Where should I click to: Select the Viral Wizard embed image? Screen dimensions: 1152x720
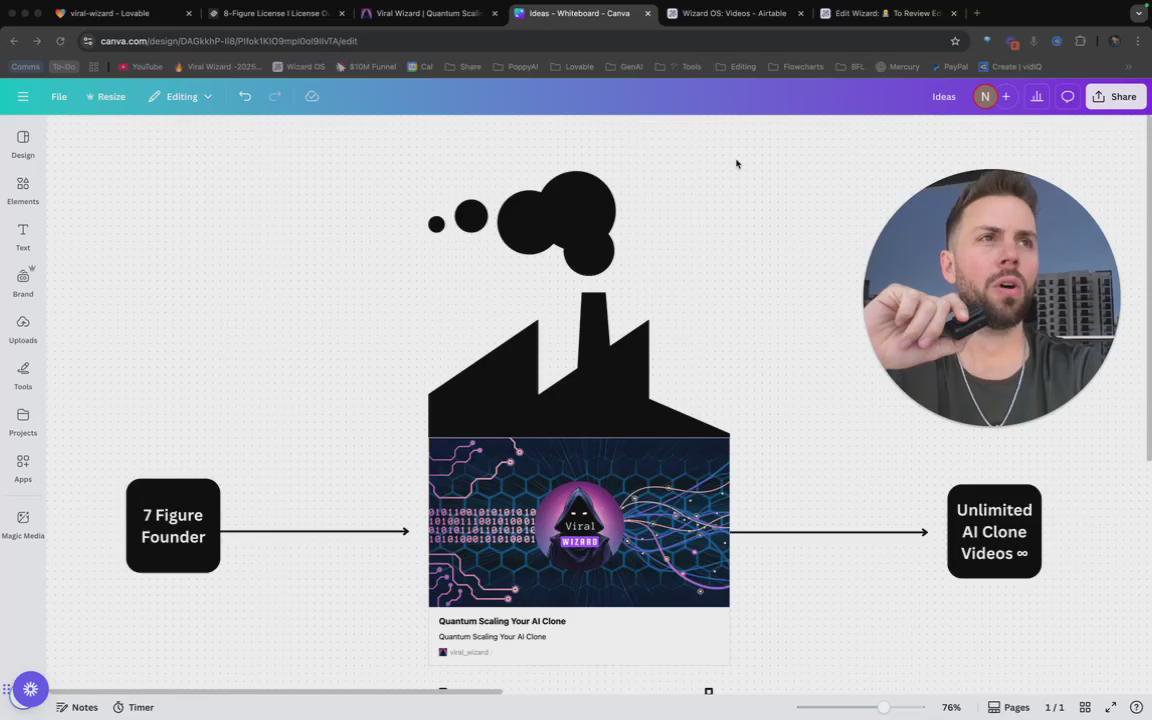click(579, 522)
